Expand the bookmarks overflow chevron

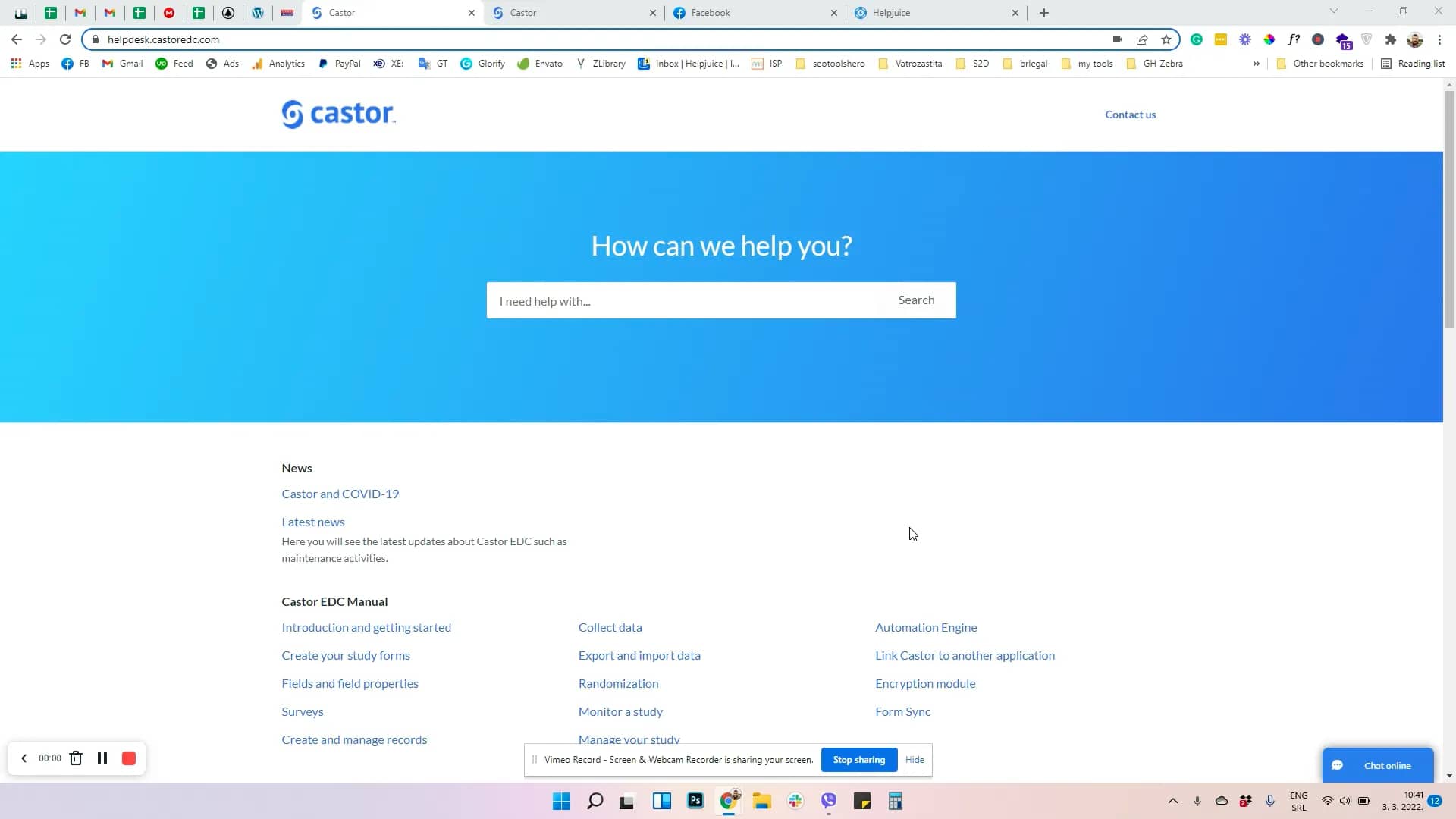click(x=1257, y=64)
